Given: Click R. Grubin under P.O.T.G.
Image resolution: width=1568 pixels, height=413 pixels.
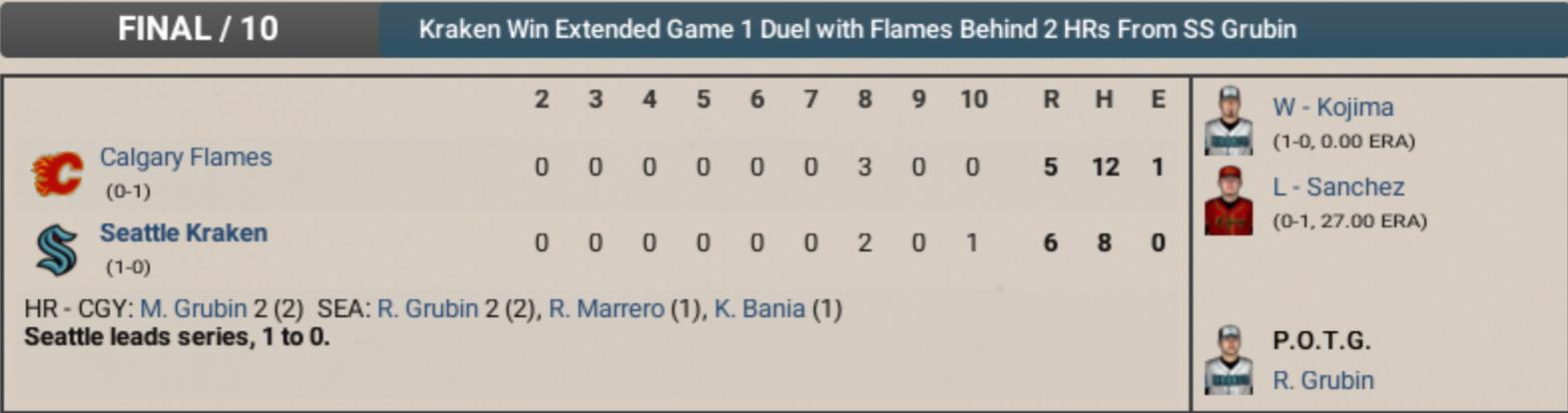Looking at the screenshot, I should pos(1322,381).
